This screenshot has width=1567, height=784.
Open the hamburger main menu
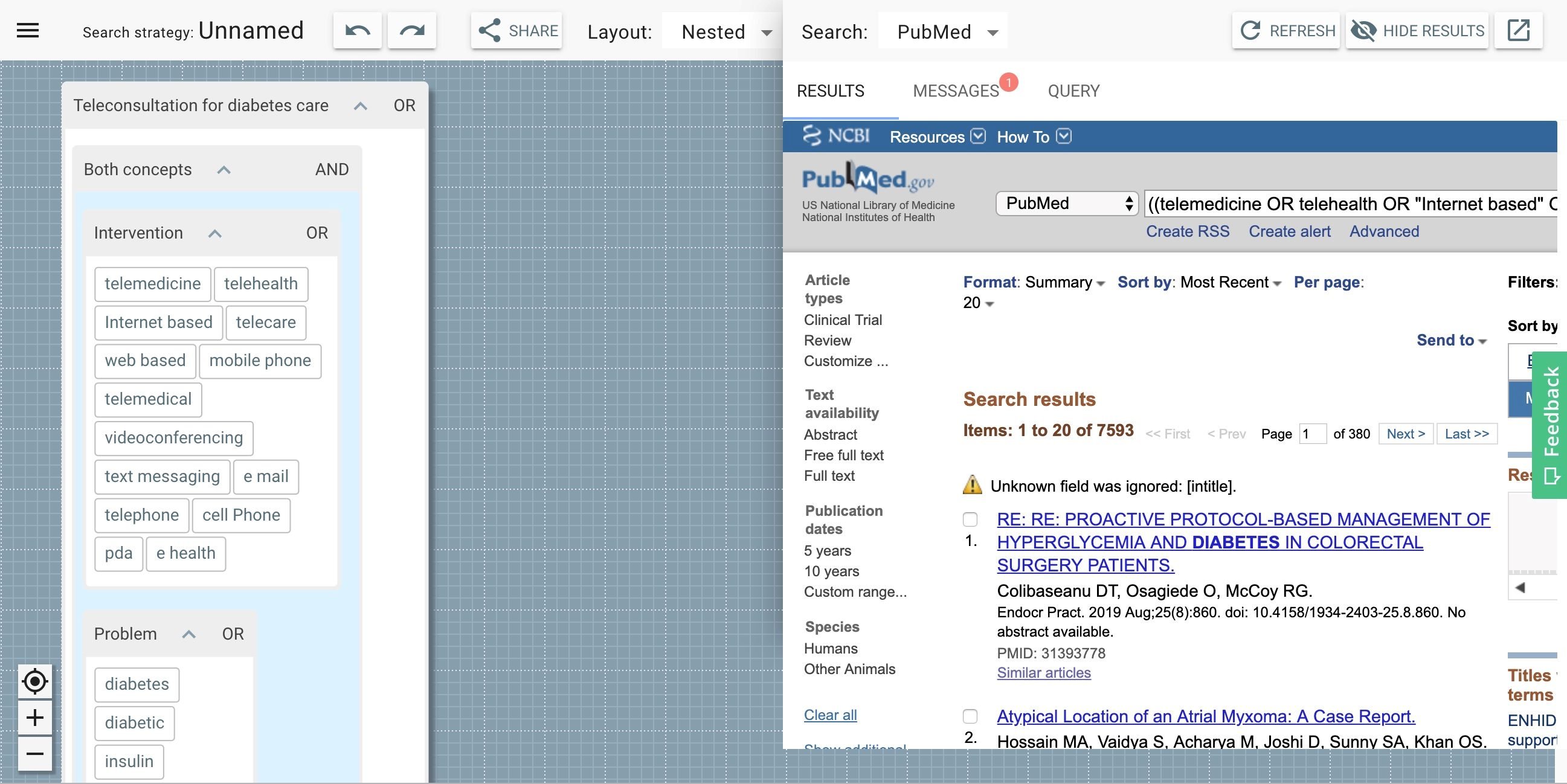28,30
